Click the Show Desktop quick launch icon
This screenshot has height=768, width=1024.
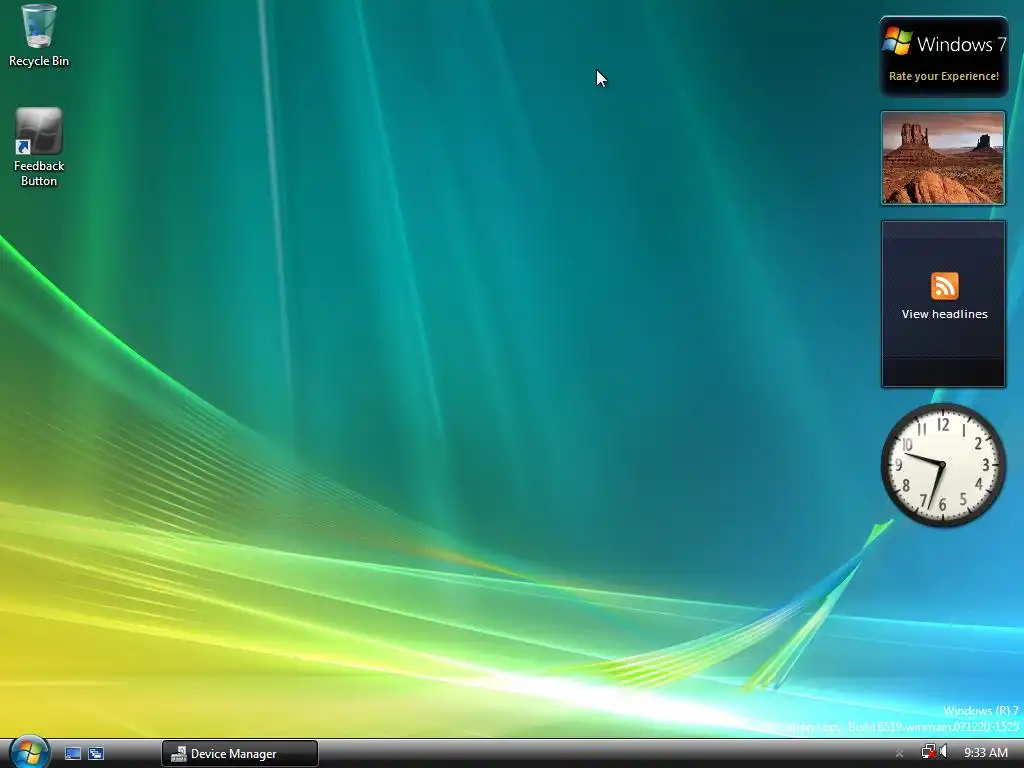point(72,754)
